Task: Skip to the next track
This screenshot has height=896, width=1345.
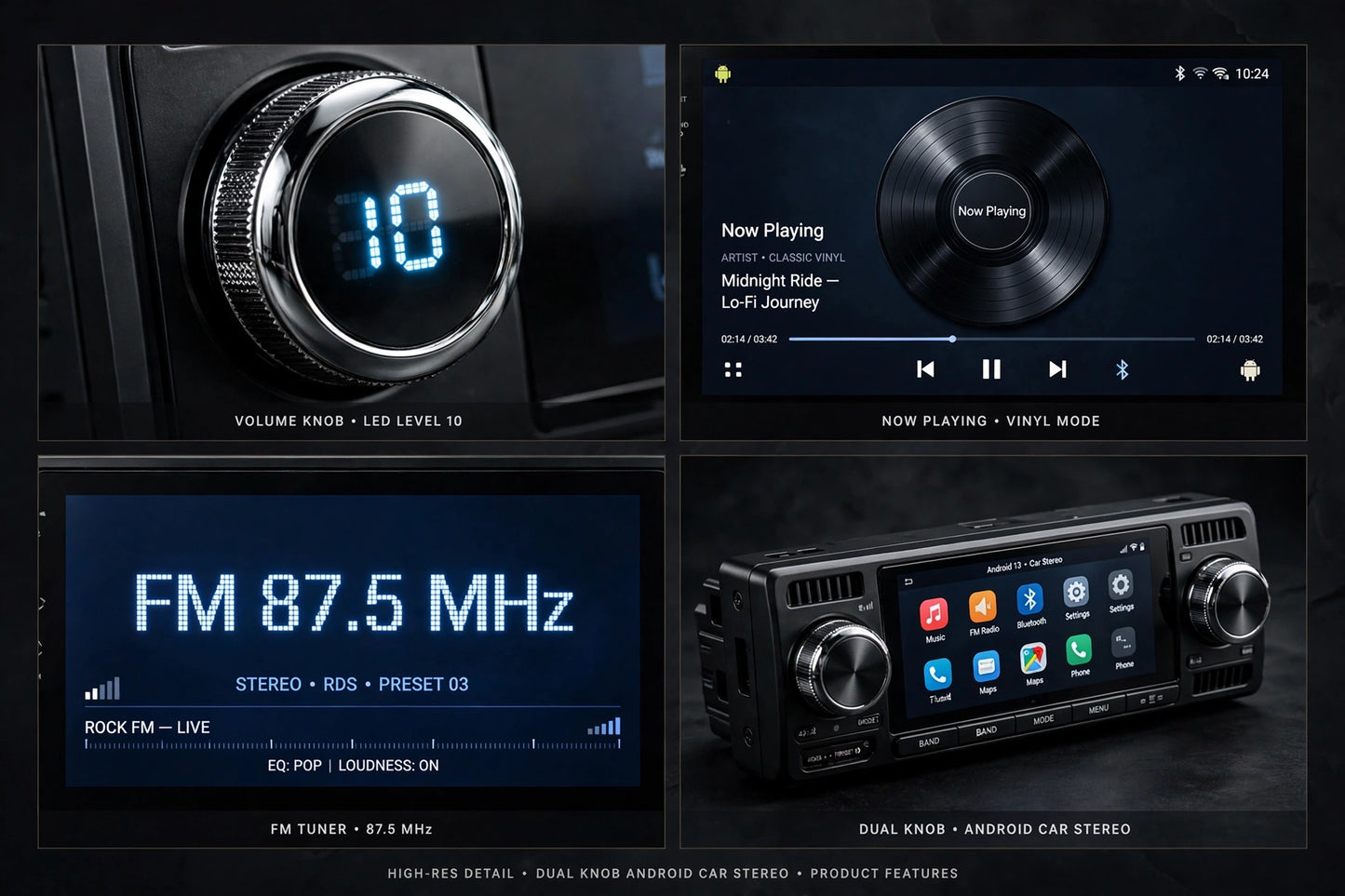Action: (x=1057, y=369)
